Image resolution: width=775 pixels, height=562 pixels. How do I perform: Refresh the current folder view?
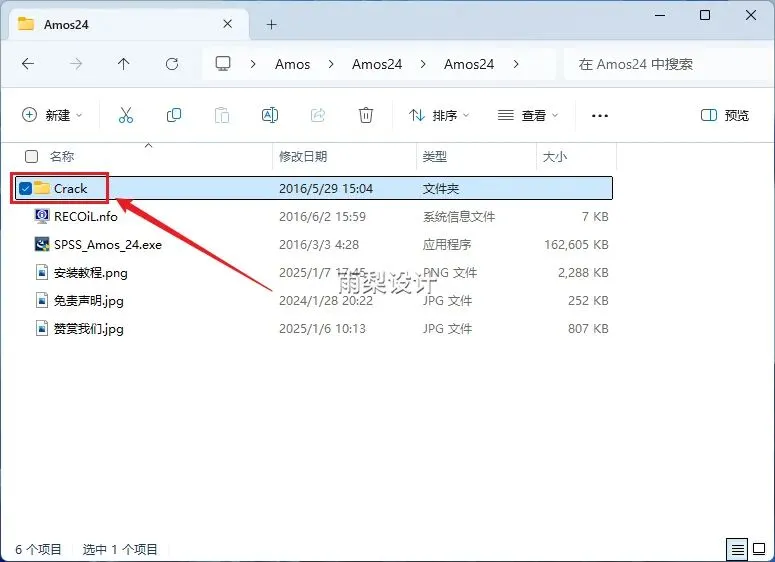[172, 64]
